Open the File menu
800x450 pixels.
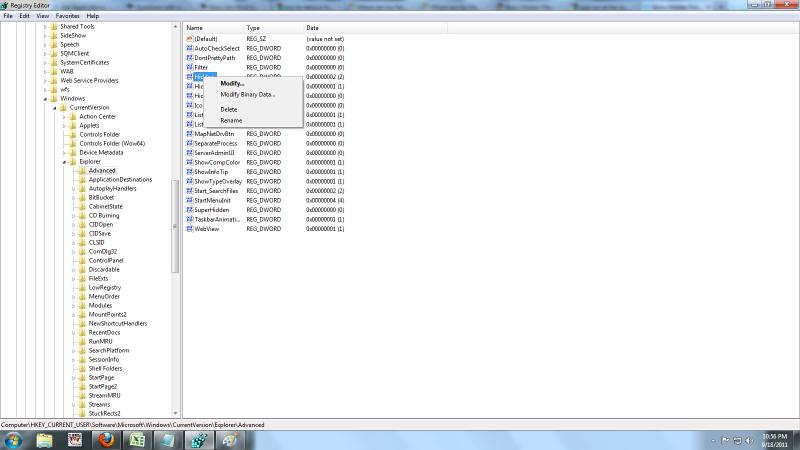pos(8,16)
